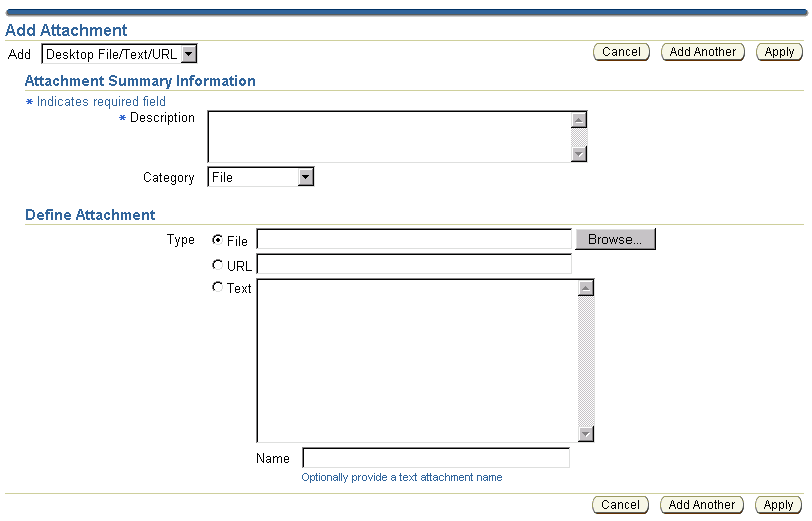Click the bottom Add Another button

[702, 504]
